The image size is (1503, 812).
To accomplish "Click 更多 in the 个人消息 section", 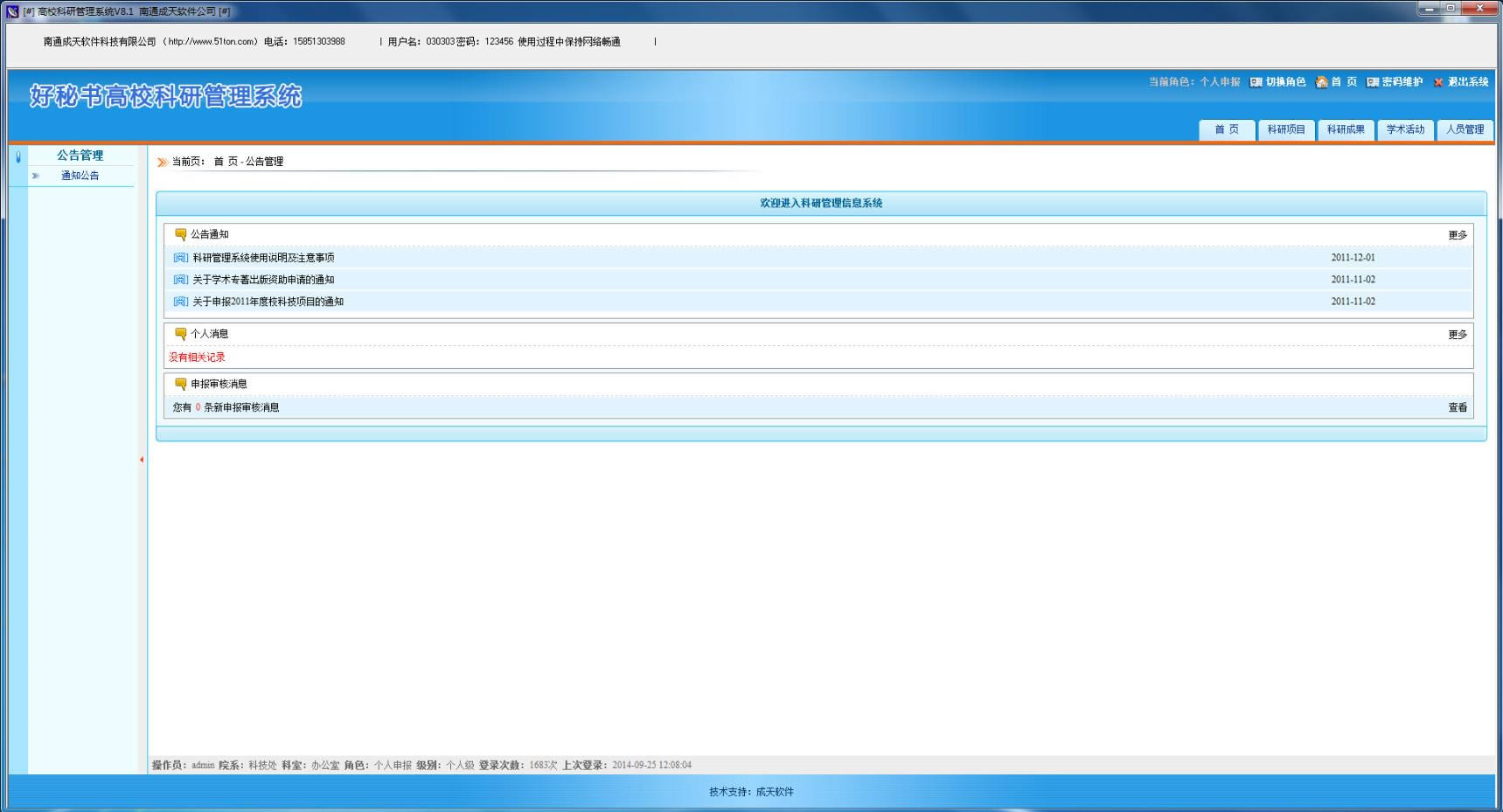I will pyautogui.click(x=1458, y=335).
